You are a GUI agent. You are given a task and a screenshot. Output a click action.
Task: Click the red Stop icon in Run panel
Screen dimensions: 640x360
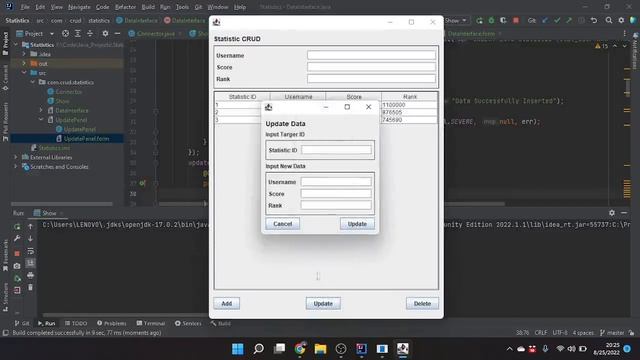click(x=17, y=253)
